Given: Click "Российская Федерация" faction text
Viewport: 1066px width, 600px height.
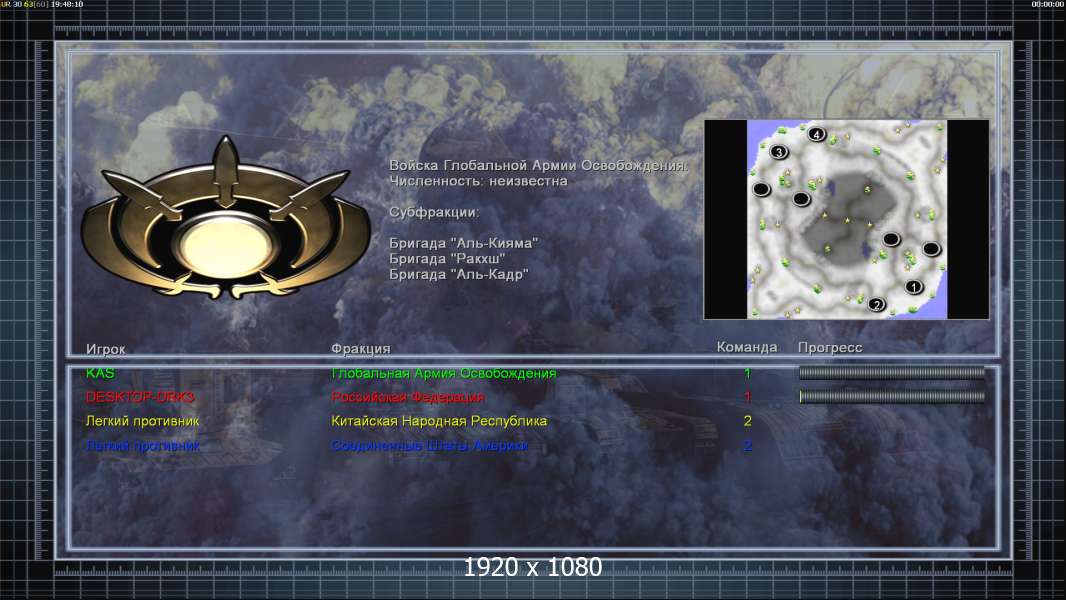Looking at the screenshot, I should [x=408, y=397].
